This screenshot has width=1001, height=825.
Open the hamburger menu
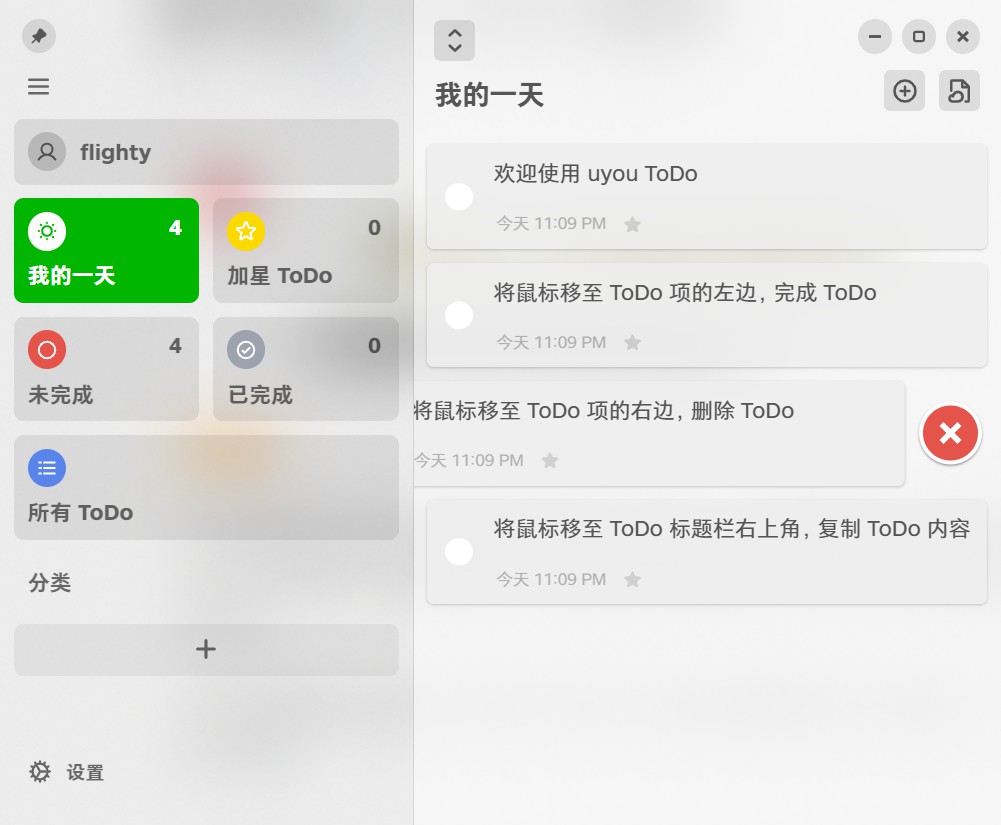pos(38,86)
